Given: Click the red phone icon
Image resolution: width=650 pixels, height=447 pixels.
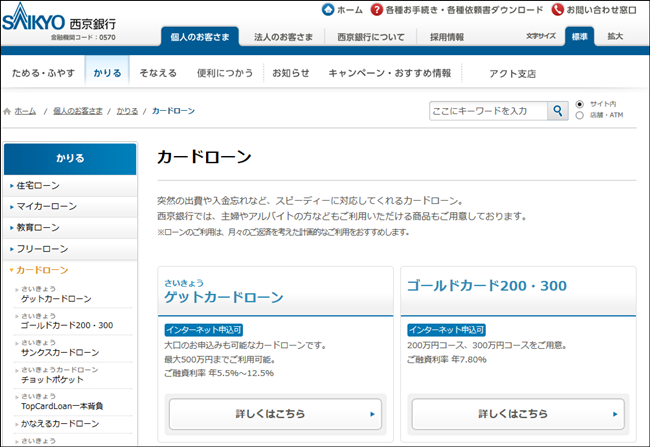Looking at the screenshot, I should 558,10.
